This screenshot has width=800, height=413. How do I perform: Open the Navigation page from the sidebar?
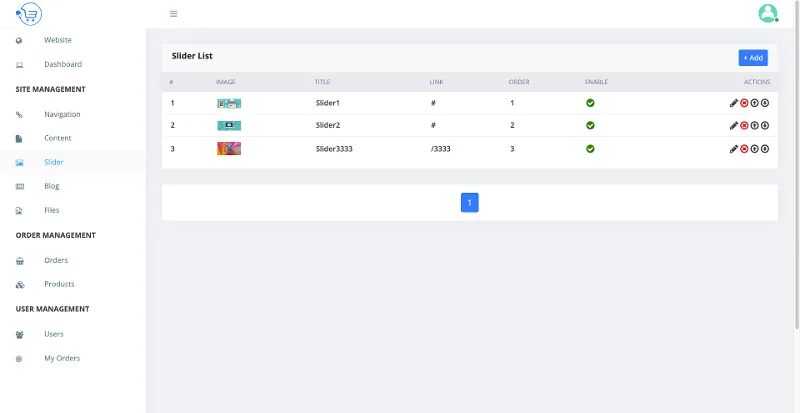[62, 114]
